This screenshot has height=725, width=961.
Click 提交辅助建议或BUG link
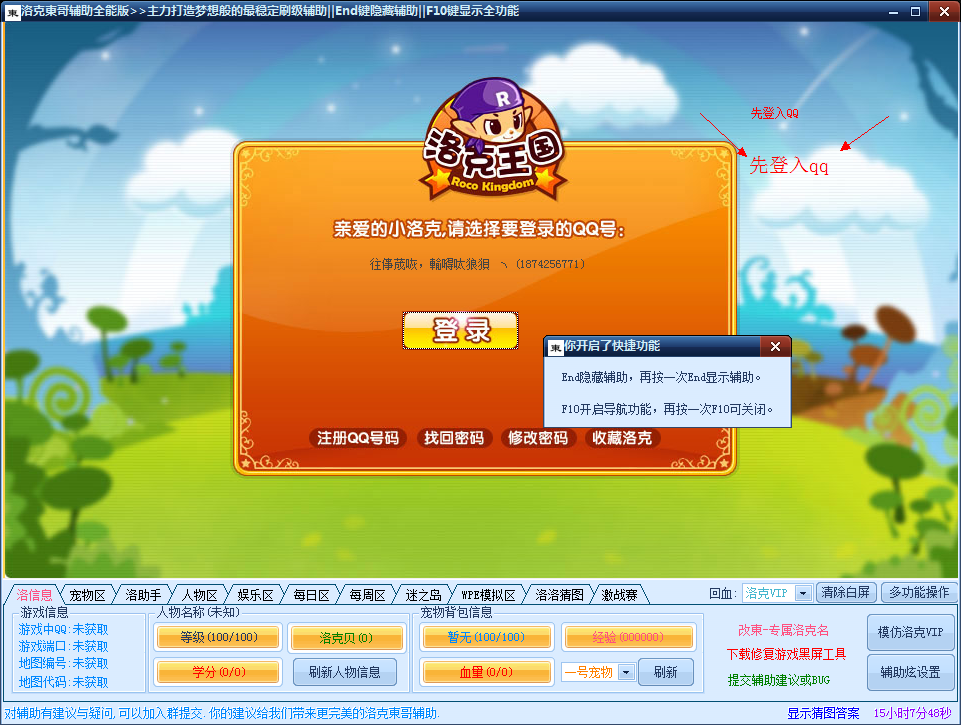pyautogui.click(x=779, y=680)
